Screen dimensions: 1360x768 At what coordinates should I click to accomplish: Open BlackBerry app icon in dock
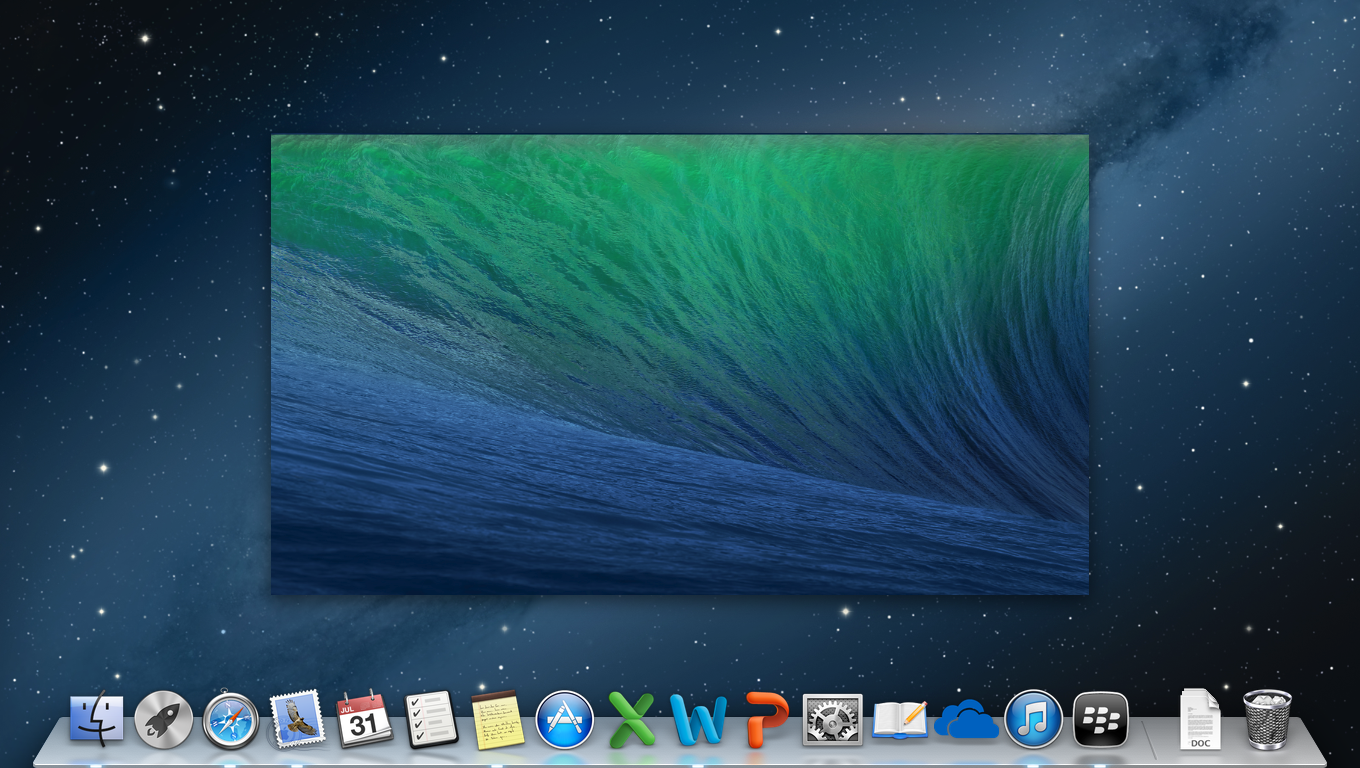tap(1101, 720)
